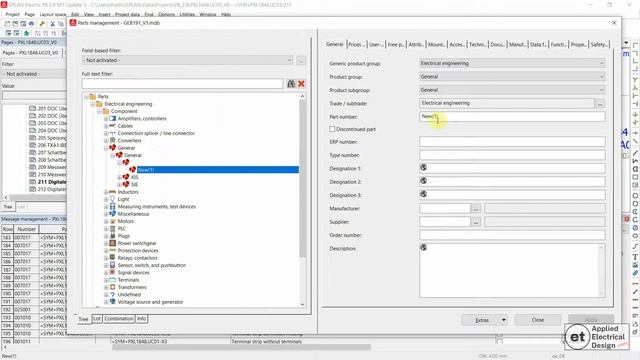Click the Close button in Parts management

click(x=538, y=320)
